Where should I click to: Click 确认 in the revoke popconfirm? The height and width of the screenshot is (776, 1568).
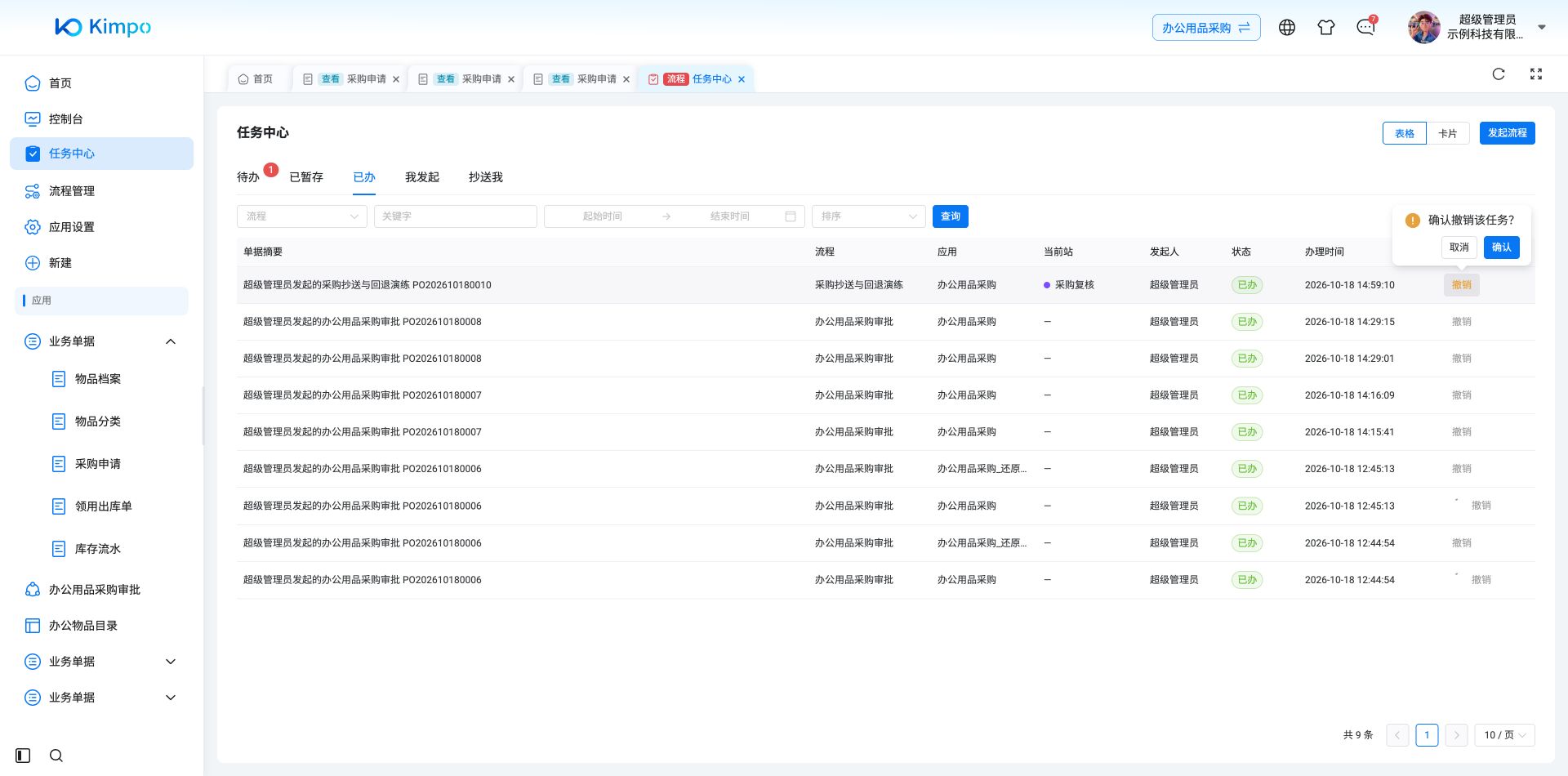point(1502,248)
